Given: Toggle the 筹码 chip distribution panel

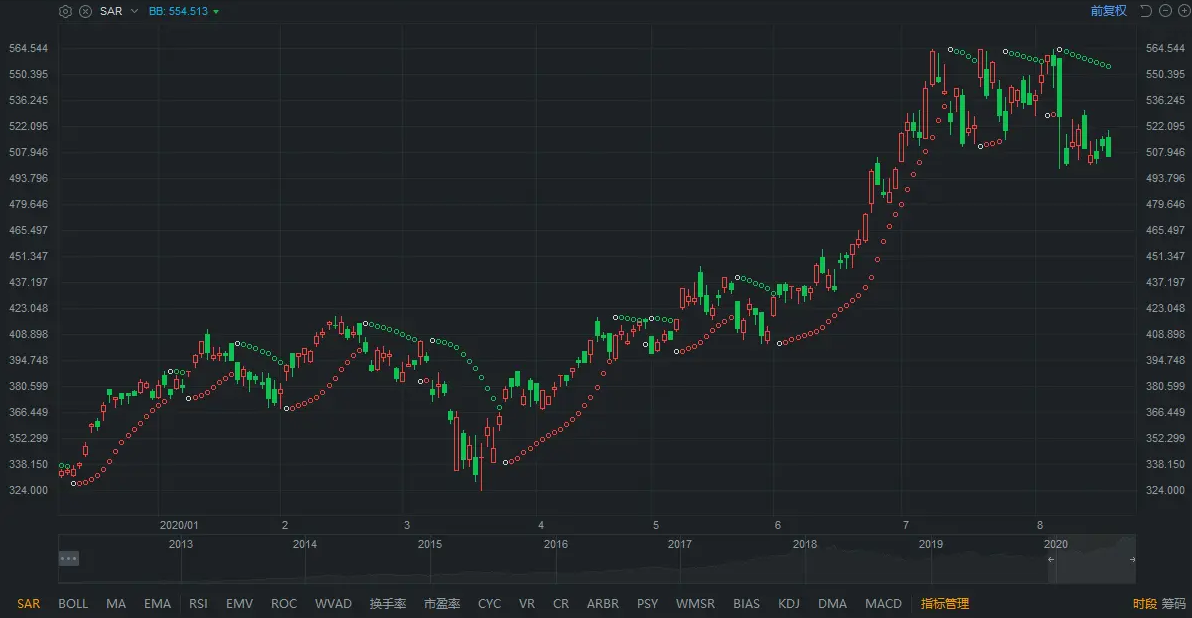Looking at the screenshot, I should [x=1174, y=604].
